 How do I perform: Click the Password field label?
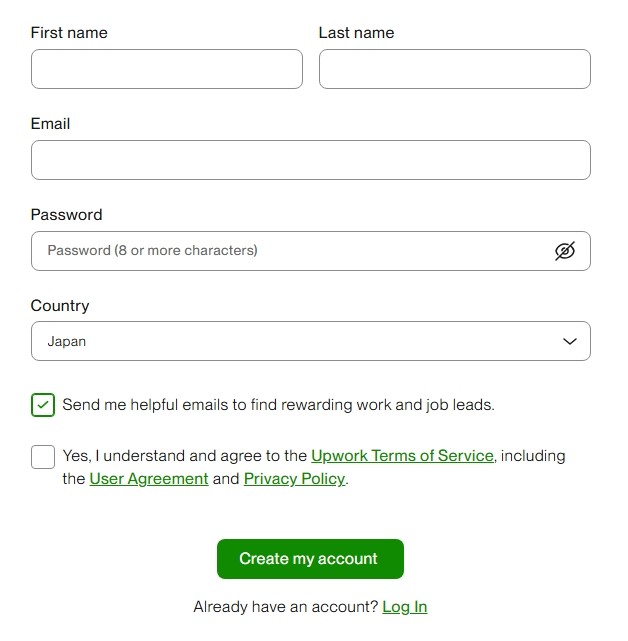coord(67,215)
